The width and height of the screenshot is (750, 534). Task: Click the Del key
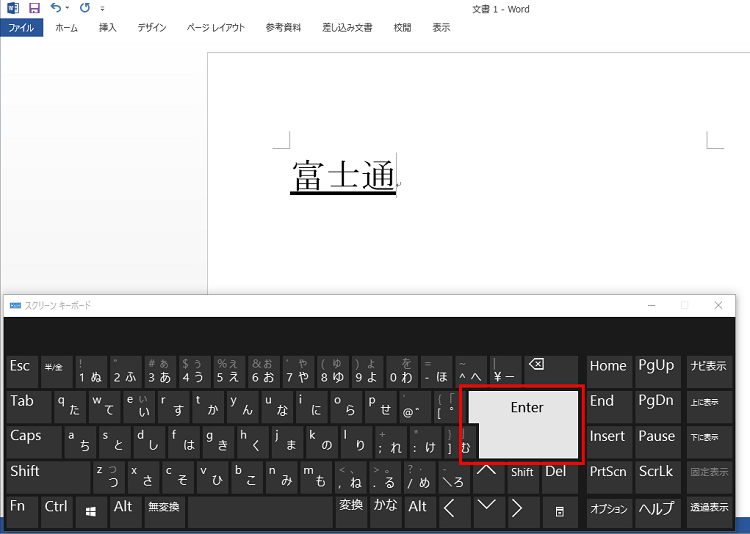[x=559, y=478]
